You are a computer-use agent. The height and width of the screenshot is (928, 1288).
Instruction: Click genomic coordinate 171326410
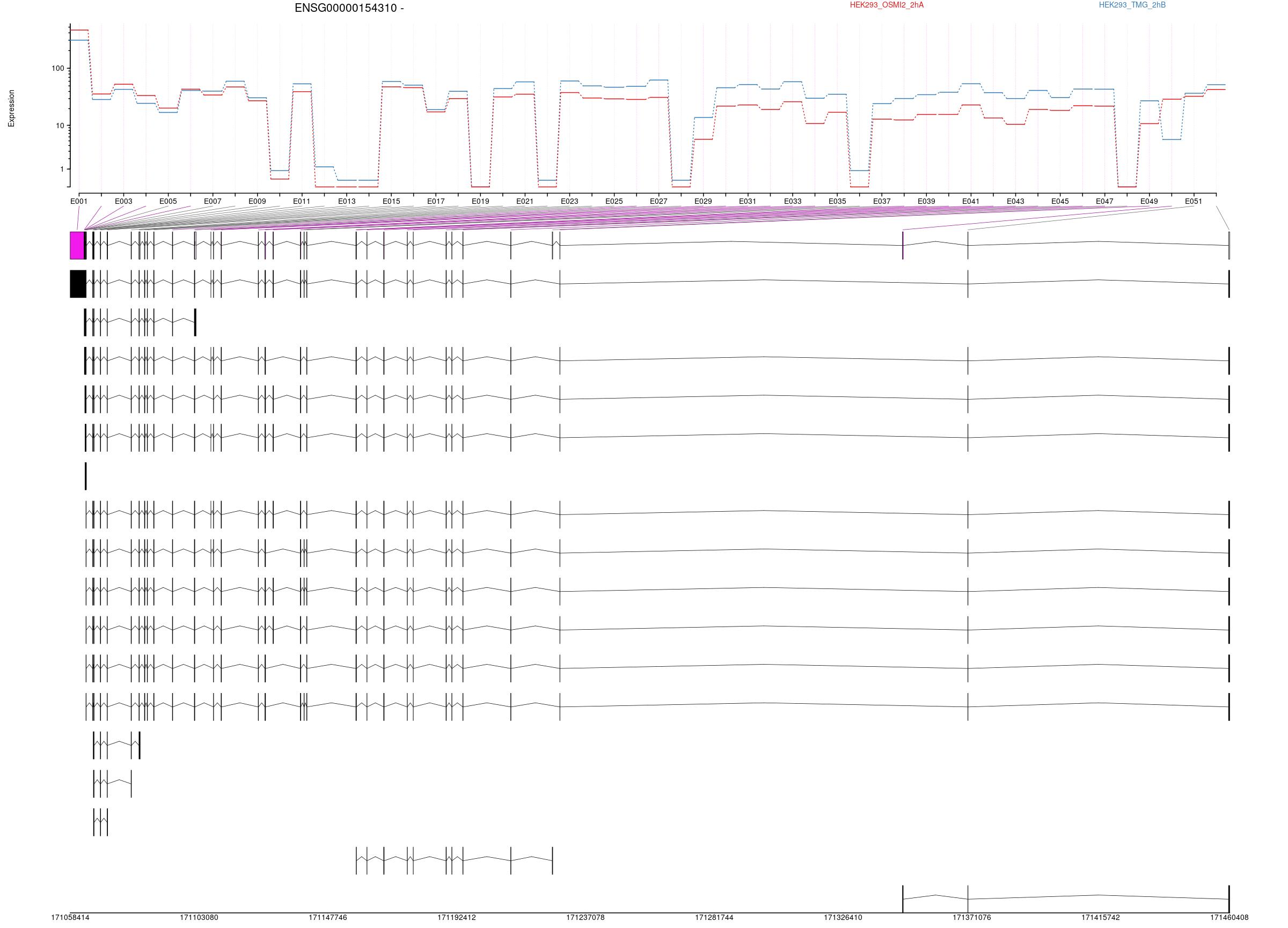[843, 918]
